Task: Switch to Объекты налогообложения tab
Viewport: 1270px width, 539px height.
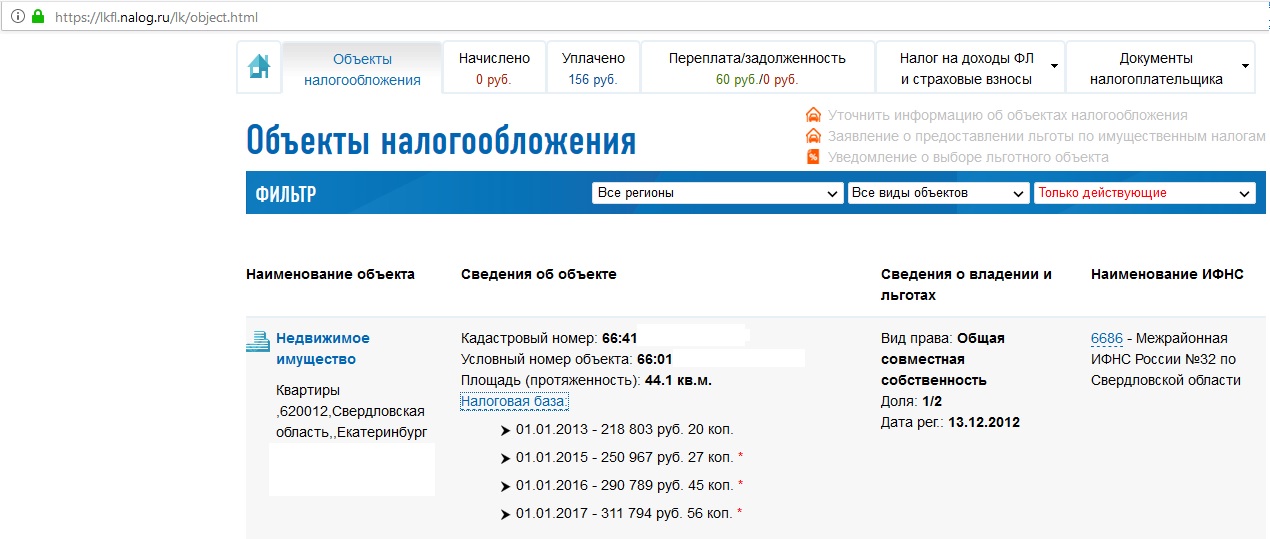Action: [x=362, y=68]
